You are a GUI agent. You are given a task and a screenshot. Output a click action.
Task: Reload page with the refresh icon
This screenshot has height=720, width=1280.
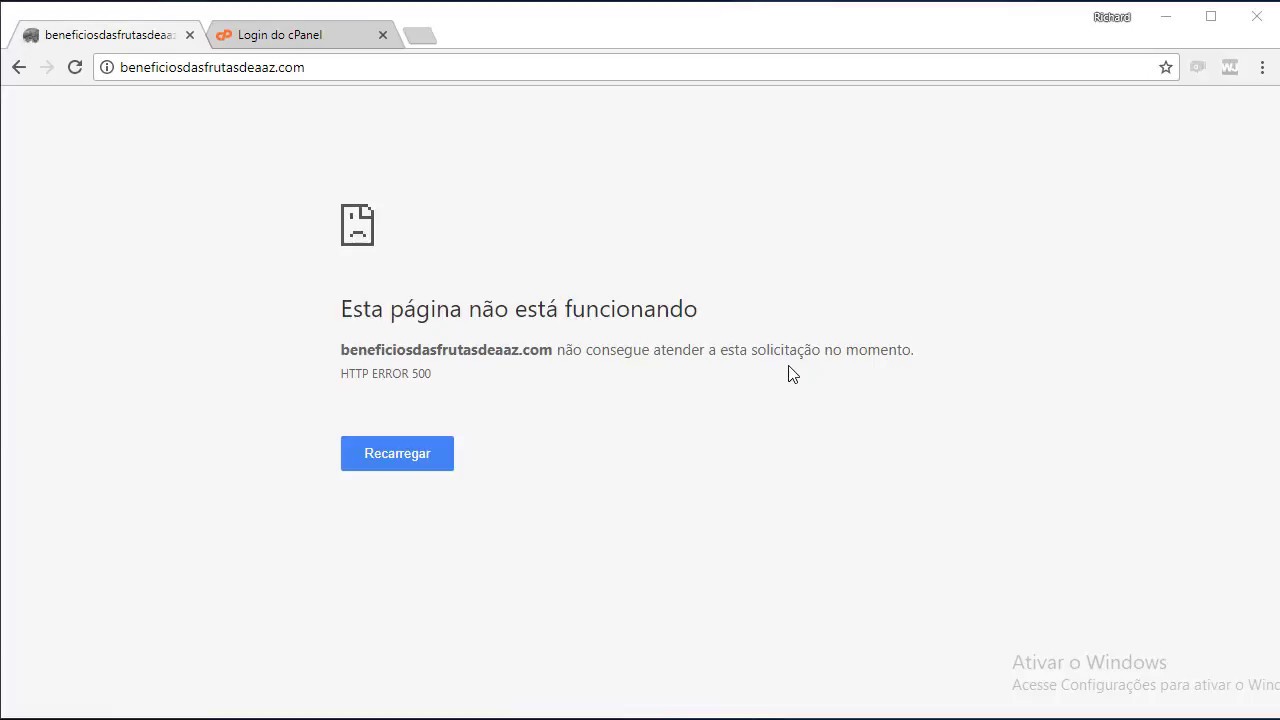75,67
